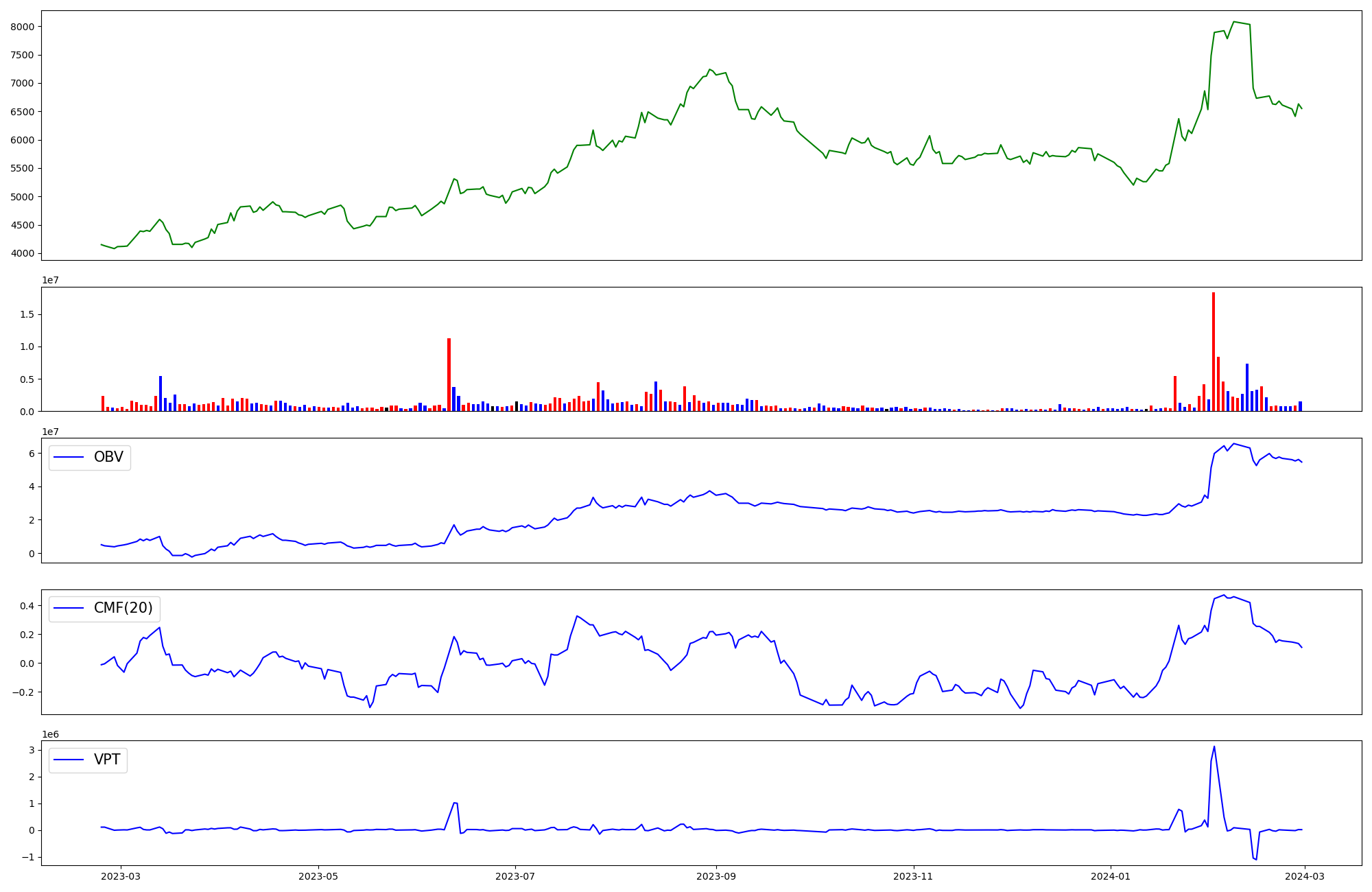Click the 2023-07 x-axis date label

point(515,876)
